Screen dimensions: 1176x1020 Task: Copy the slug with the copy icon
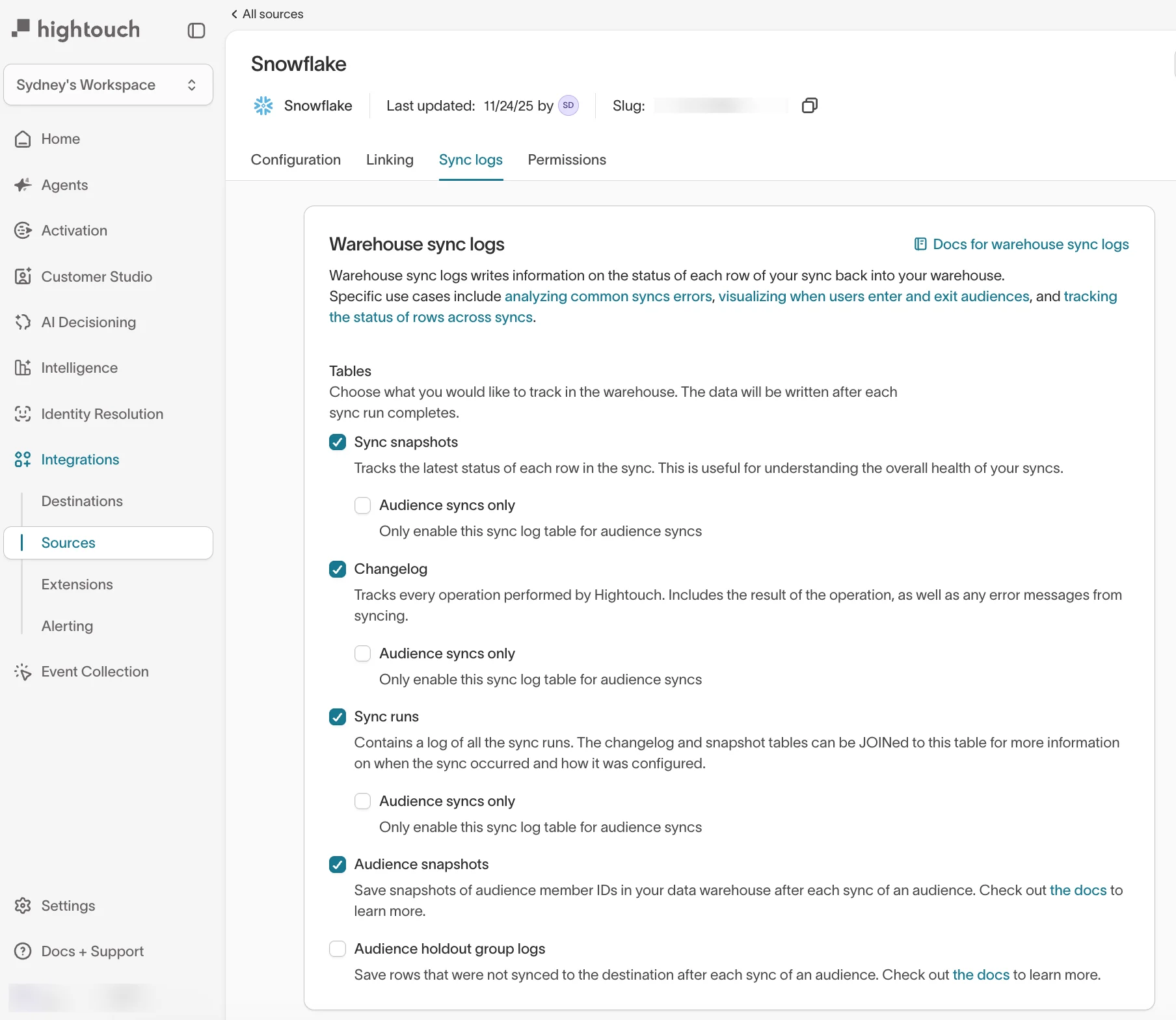(810, 105)
